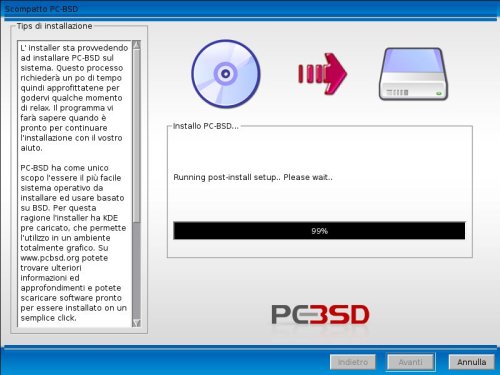Image resolution: width=500 pixels, height=375 pixels.
Task: Click the 'Scompatto PC-BSD' title bar
Action: pyautogui.click(x=250, y=9)
